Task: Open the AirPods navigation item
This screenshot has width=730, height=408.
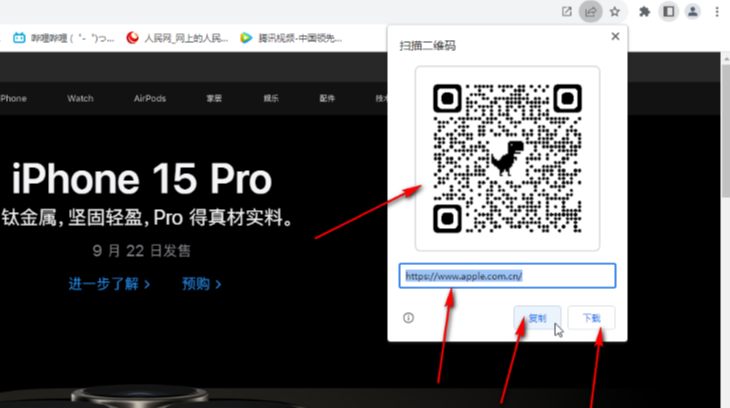Action: pyautogui.click(x=149, y=98)
